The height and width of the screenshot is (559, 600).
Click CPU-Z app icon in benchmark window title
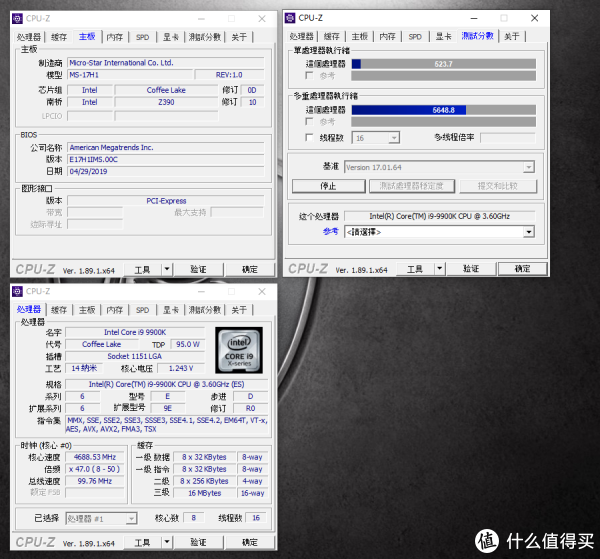(x=290, y=18)
